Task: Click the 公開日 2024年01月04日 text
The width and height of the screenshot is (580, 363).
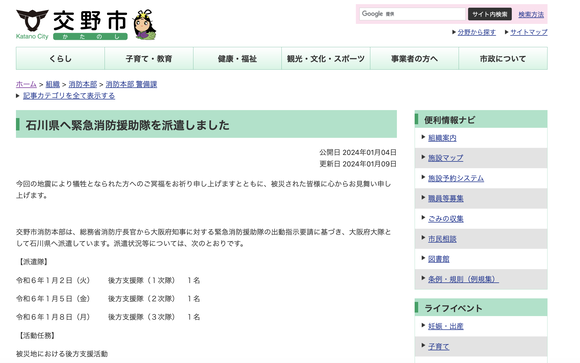Action: tap(358, 152)
